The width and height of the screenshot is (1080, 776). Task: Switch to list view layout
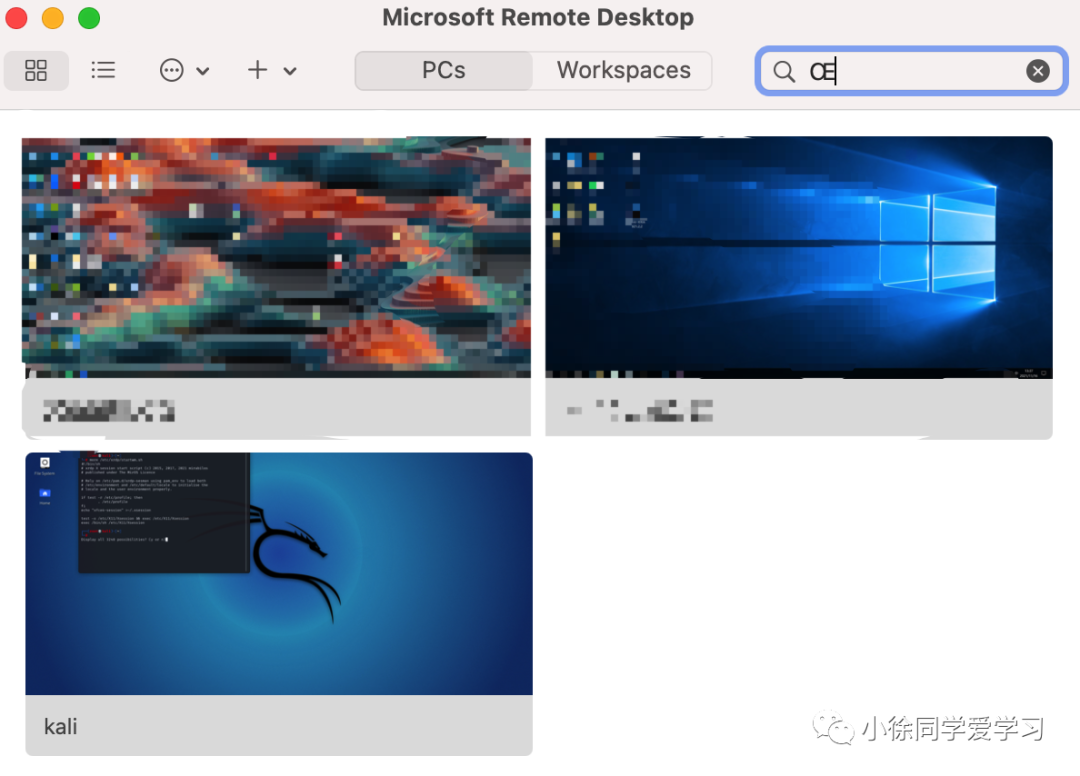(x=103, y=70)
